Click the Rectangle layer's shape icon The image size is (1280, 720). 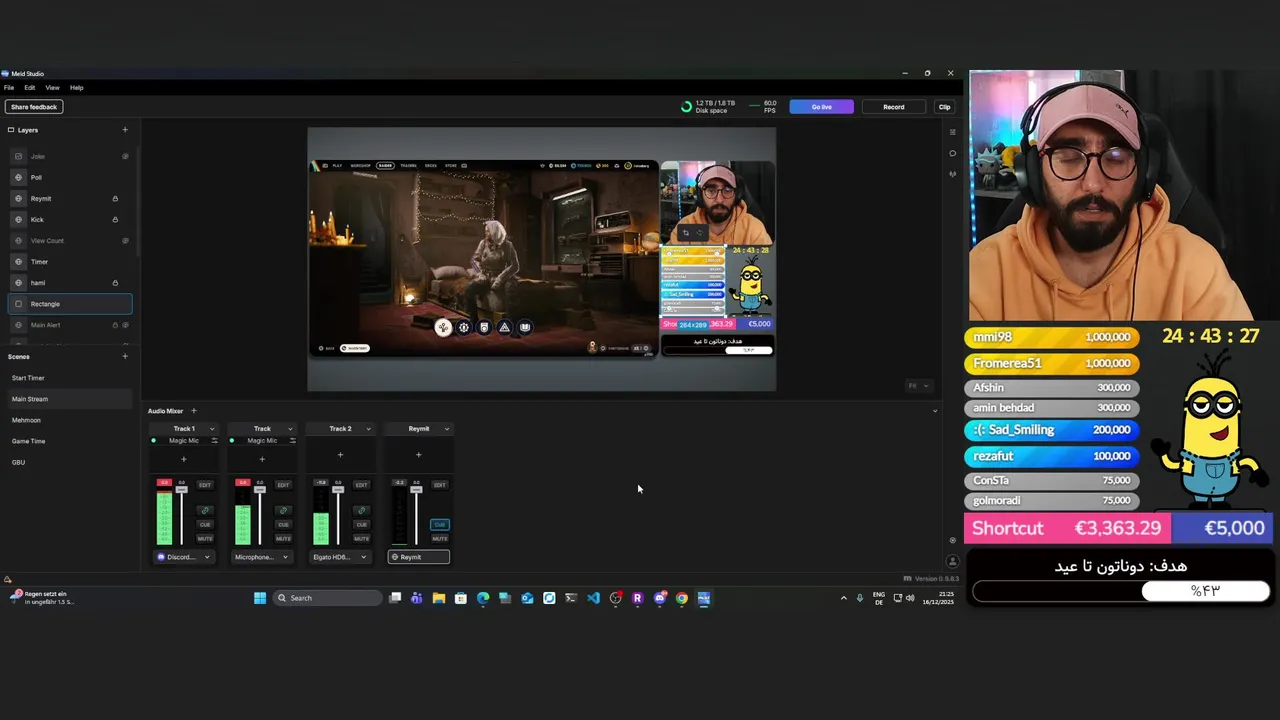[18, 304]
